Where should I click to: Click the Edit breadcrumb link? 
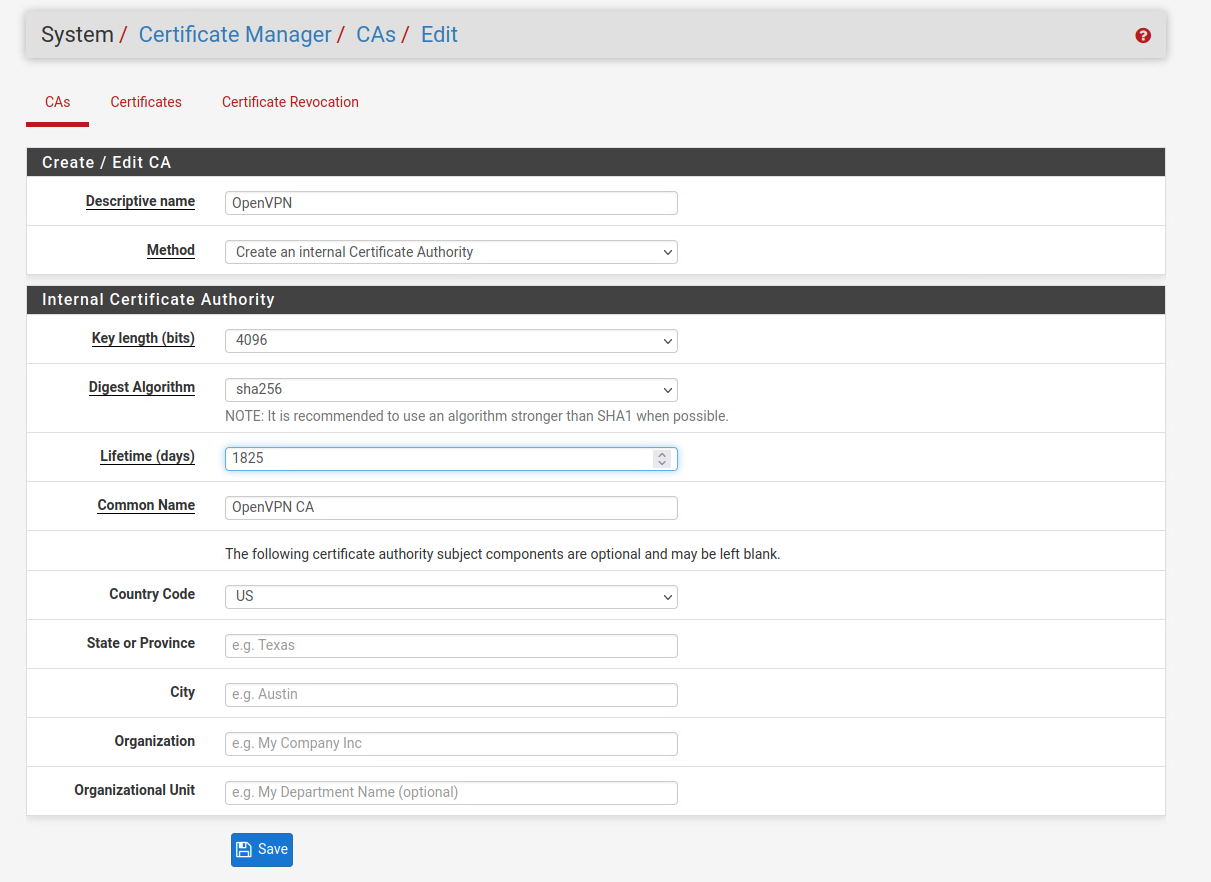coord(439,34)
